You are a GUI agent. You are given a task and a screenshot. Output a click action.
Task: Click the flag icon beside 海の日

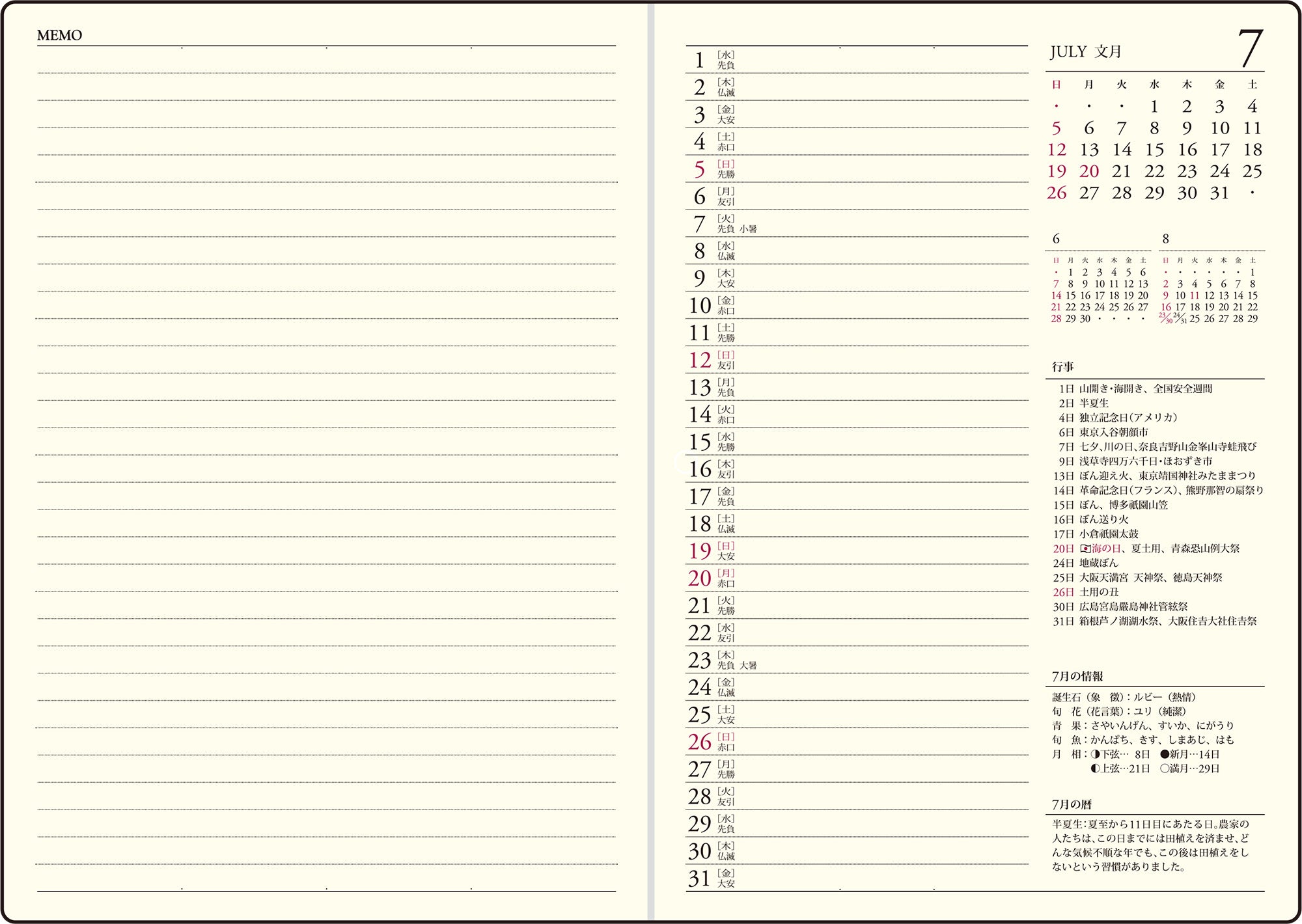(1085, 549)
